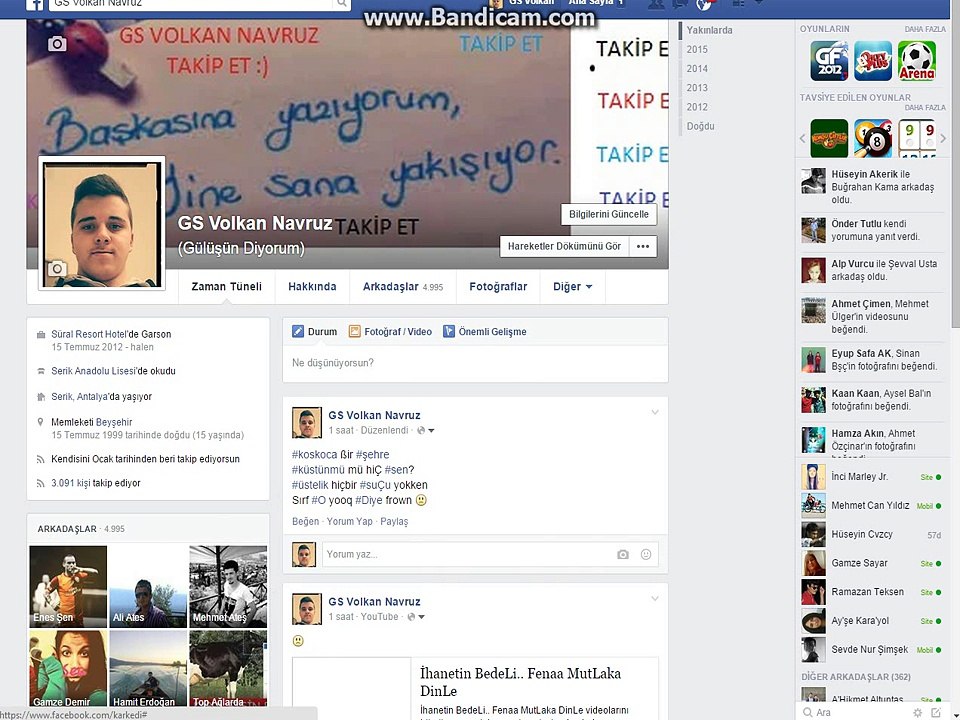The height and width of the screenshot is (720, 960).
Task: Click the ARKADAŞLAR section header
Action: click(67, 528)
